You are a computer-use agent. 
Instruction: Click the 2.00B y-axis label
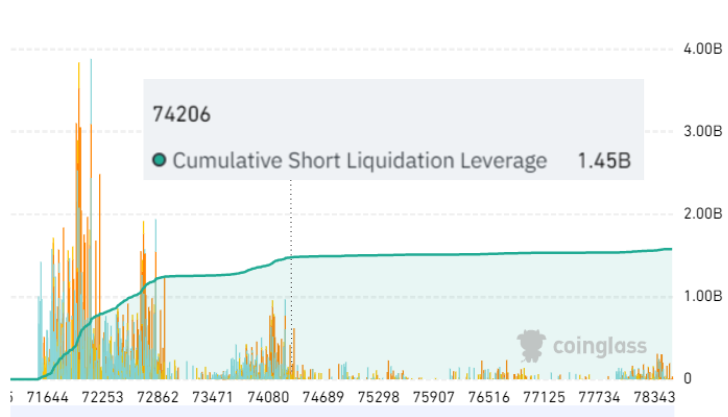click(x=703, y=214)
